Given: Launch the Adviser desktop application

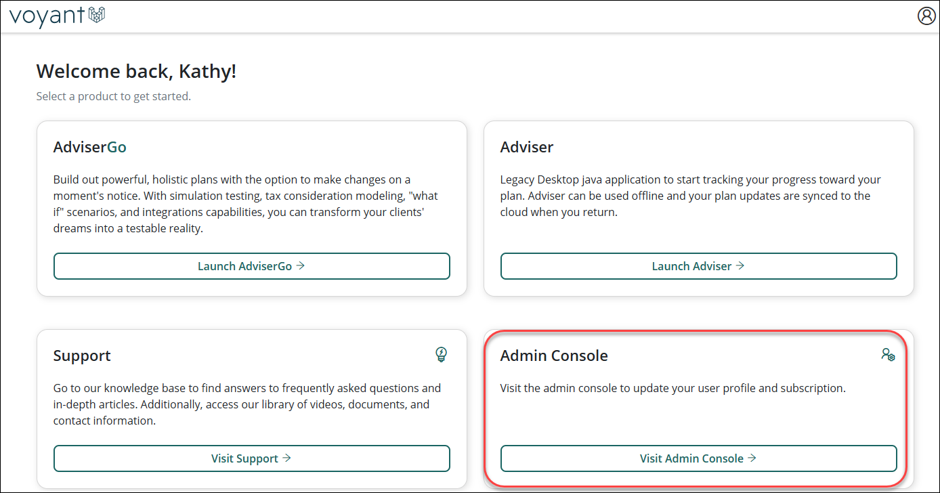Looking at the screenshot, I should pyautogui.click(x=698, y=266).
